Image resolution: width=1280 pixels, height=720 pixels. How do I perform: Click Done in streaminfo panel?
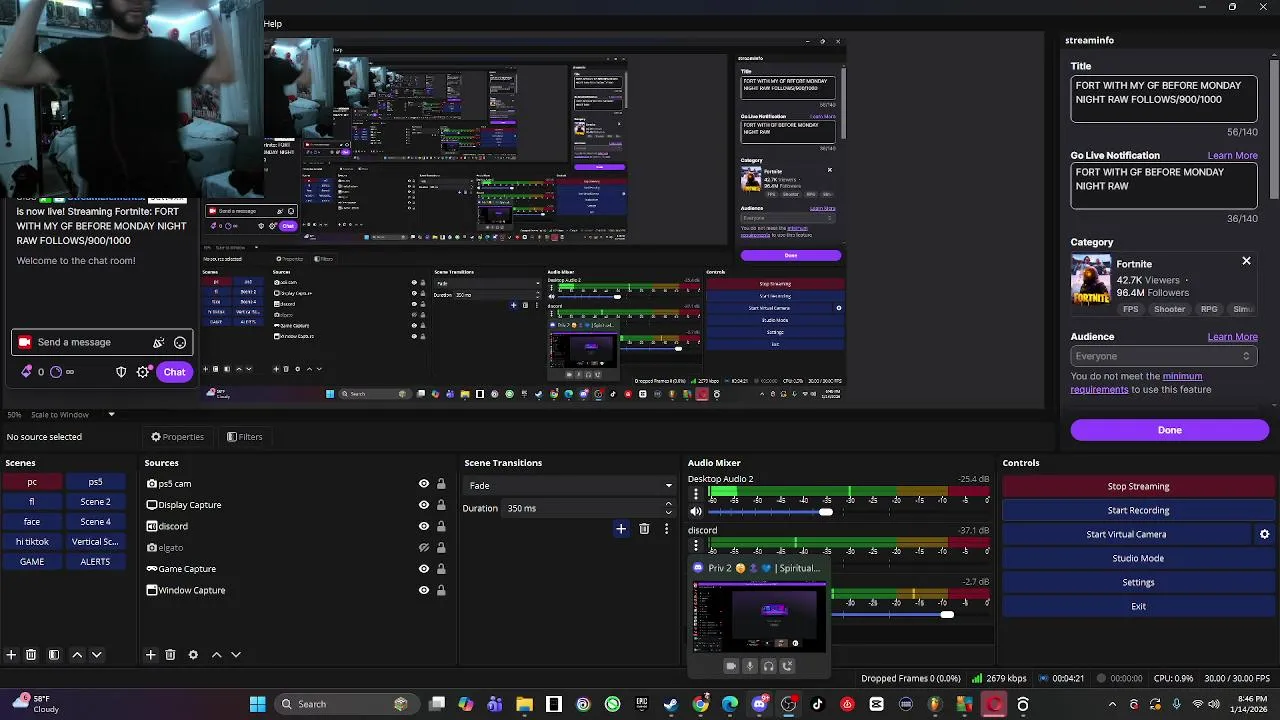click(x=1170, y=430)
